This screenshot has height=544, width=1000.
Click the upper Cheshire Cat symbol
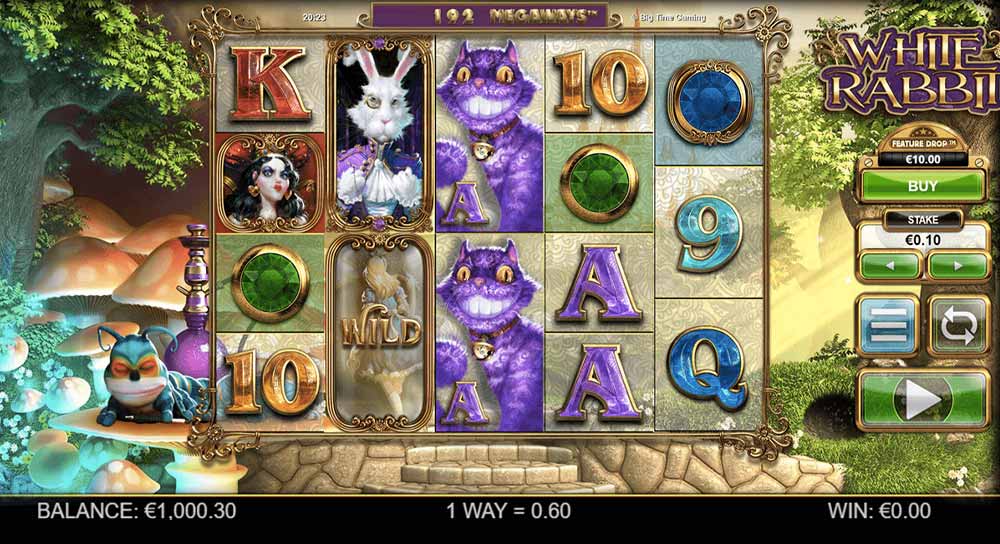click(x=490, y=135)
